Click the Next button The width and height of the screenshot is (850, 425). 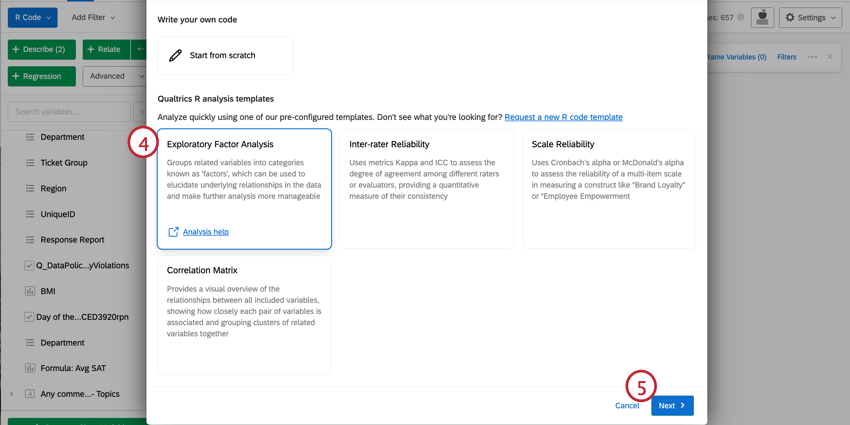[672, 405]
